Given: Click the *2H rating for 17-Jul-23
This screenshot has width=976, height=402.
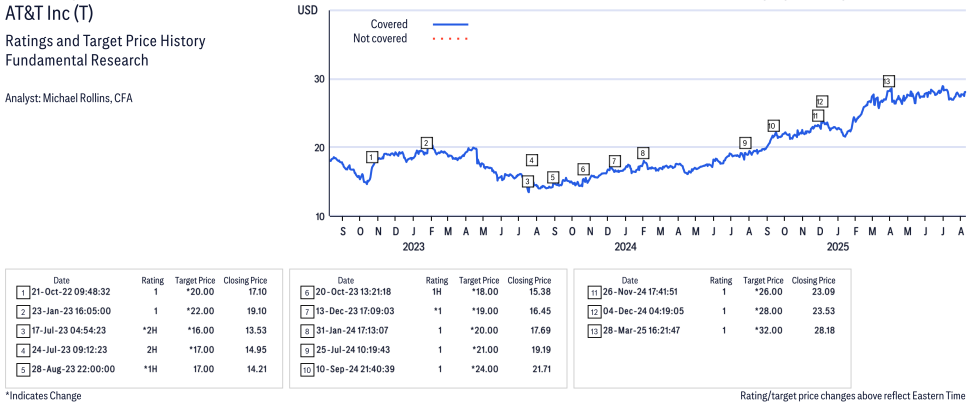Looking at the screenshot, I should click(152, 330).
